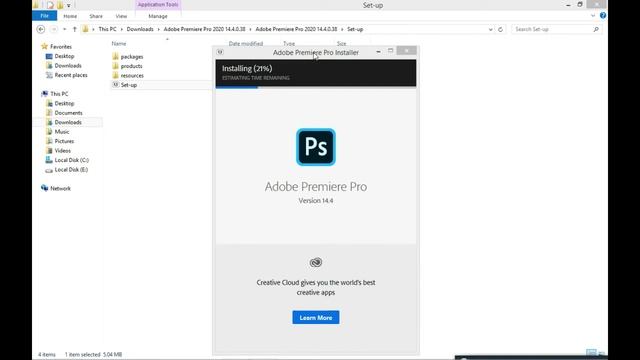Expand chevron after This PC in address bar
The height and width of the screenshot is (360, 640).
coord(122,29)
